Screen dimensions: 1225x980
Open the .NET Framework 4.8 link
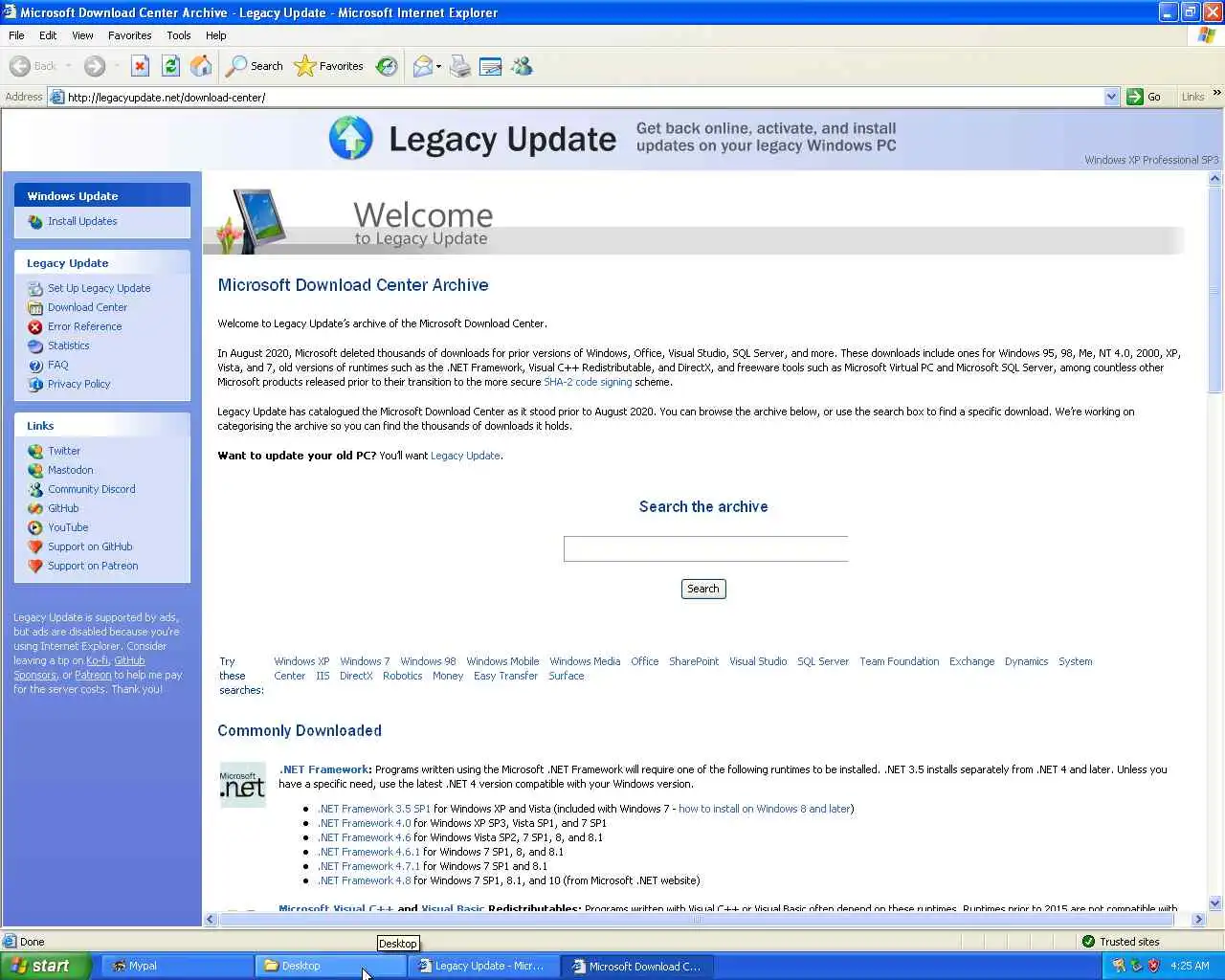tap(365, 880)
